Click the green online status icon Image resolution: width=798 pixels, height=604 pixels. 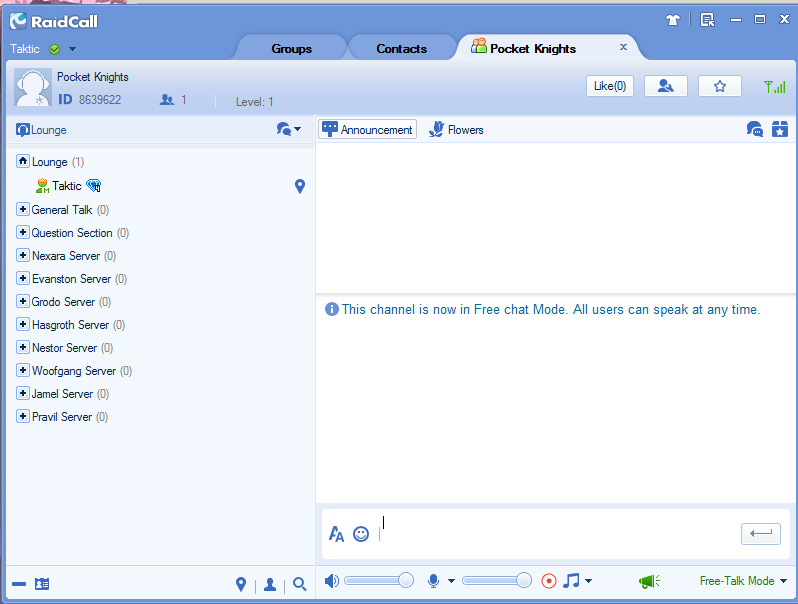click(x=54, y=49)
